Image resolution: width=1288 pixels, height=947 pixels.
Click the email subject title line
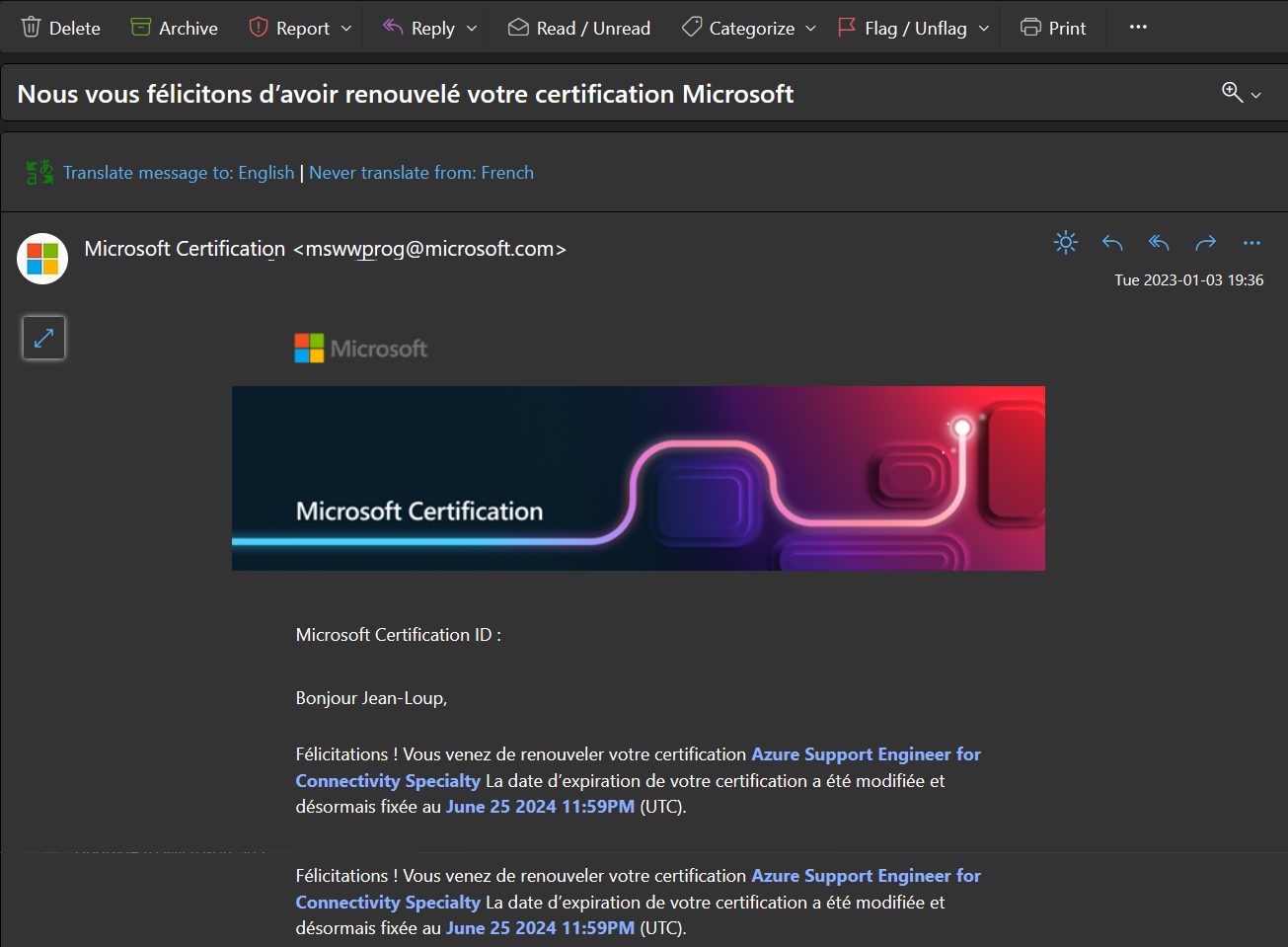(406, 94)
